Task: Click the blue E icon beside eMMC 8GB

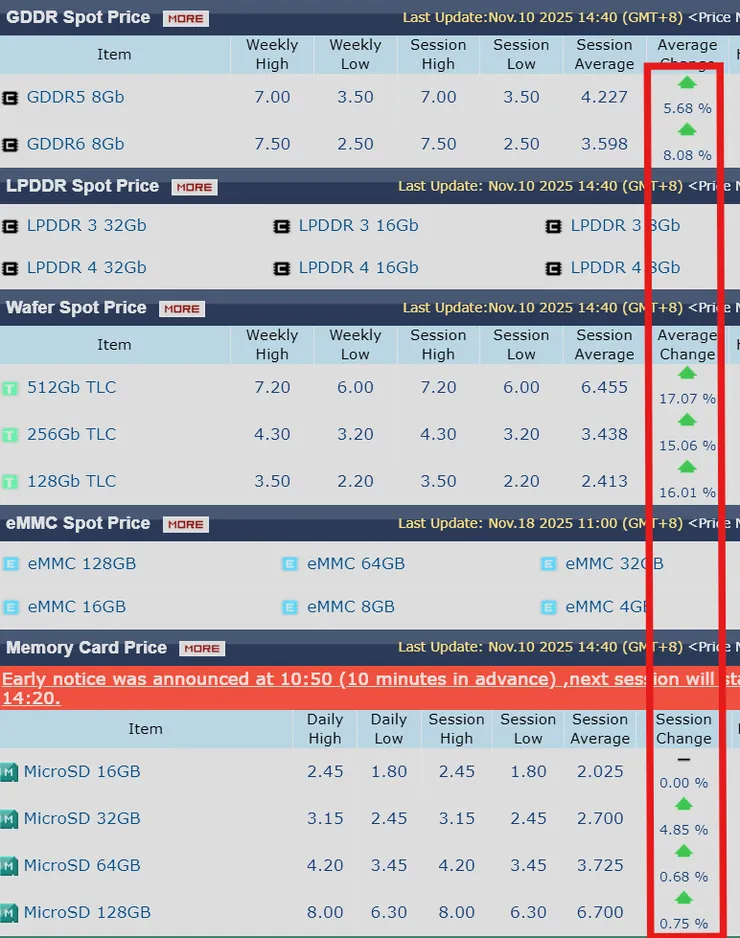Action: point(290,607)
